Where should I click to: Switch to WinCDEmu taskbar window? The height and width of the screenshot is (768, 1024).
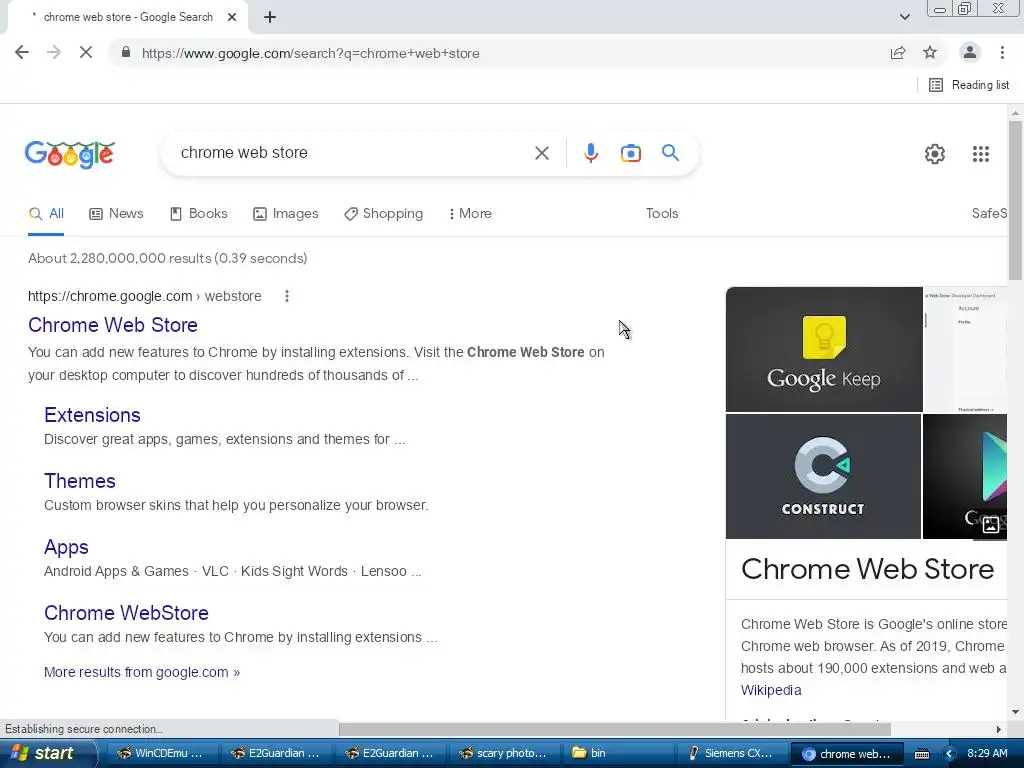pos(160,753)
